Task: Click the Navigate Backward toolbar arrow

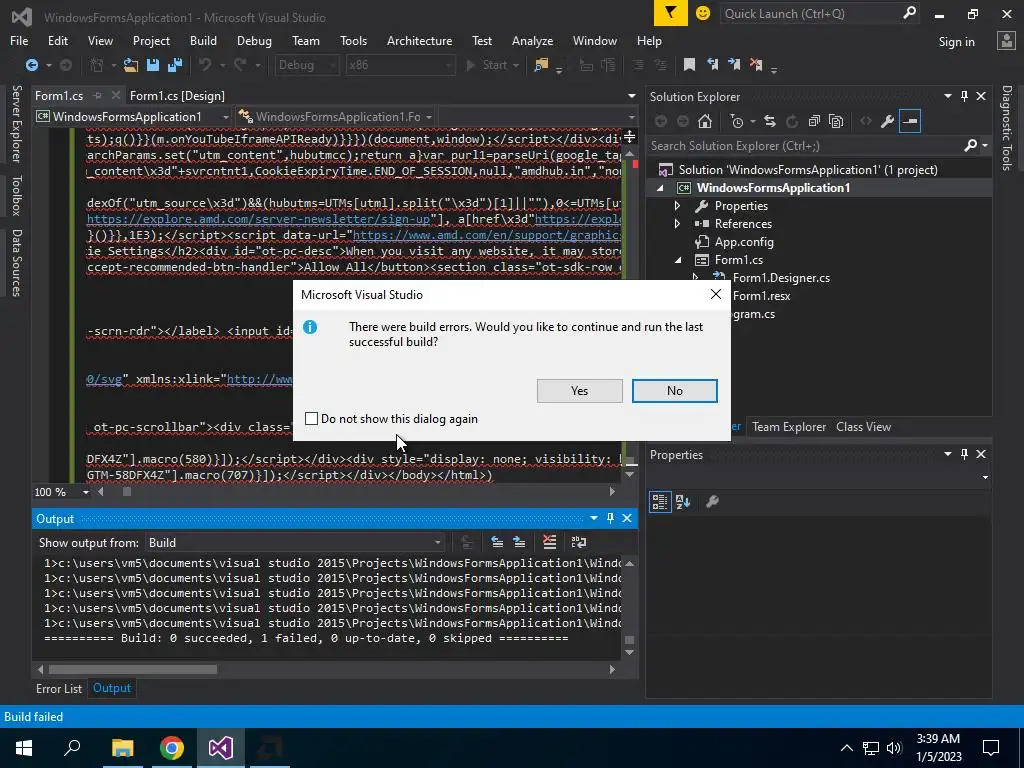Action: click(x=31, y=65)
